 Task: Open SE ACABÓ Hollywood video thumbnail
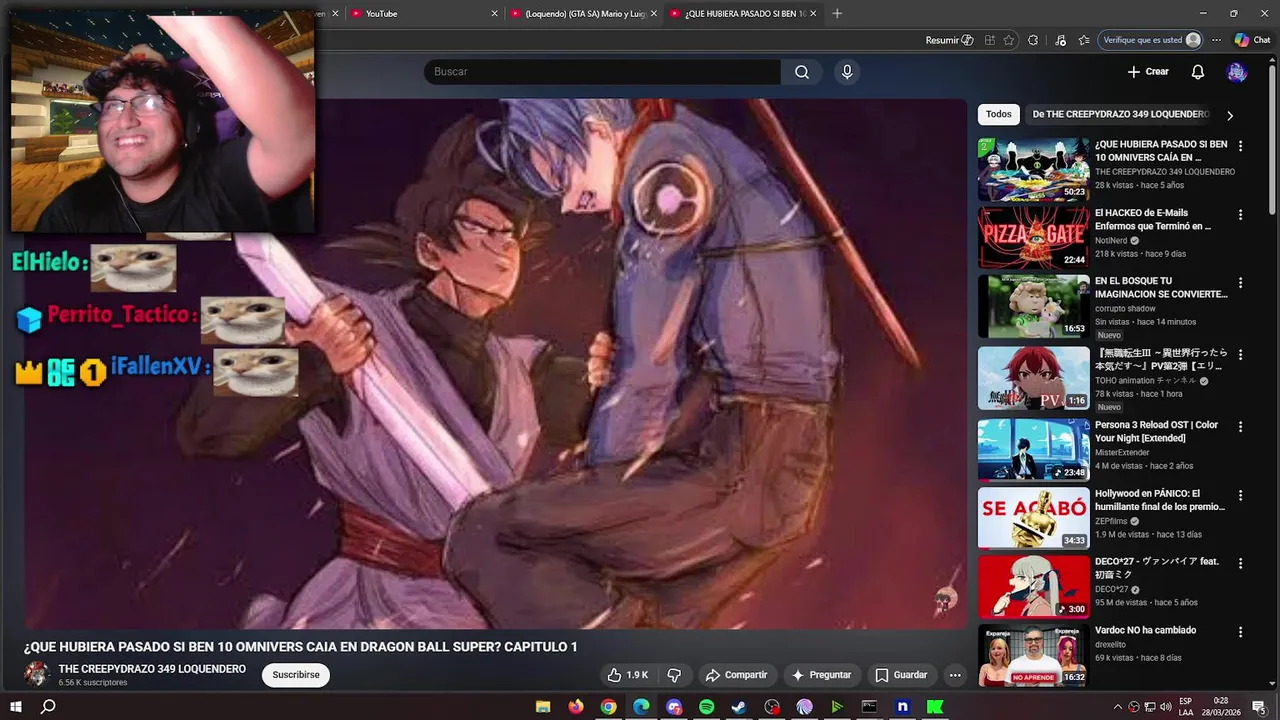tap(1033, 518)
